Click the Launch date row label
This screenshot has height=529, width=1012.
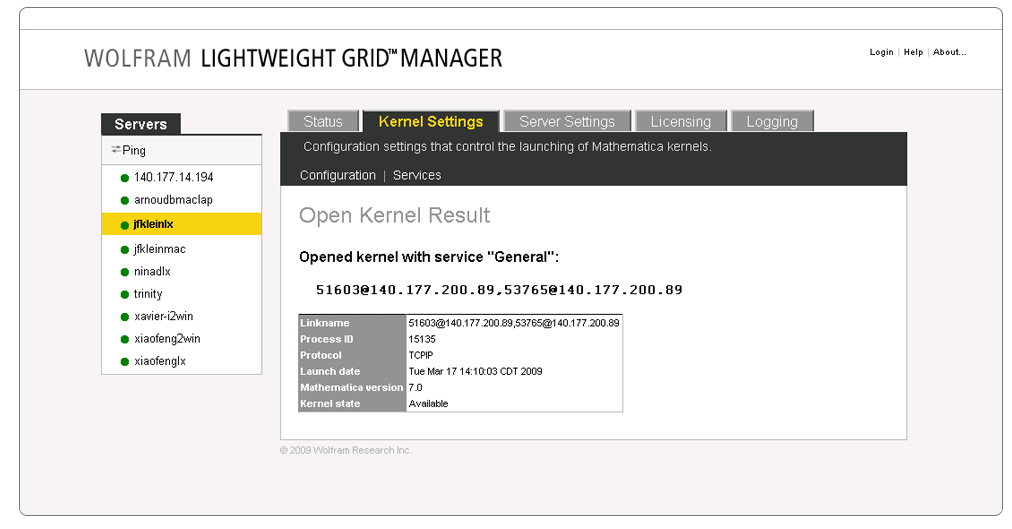coord(330,372)
